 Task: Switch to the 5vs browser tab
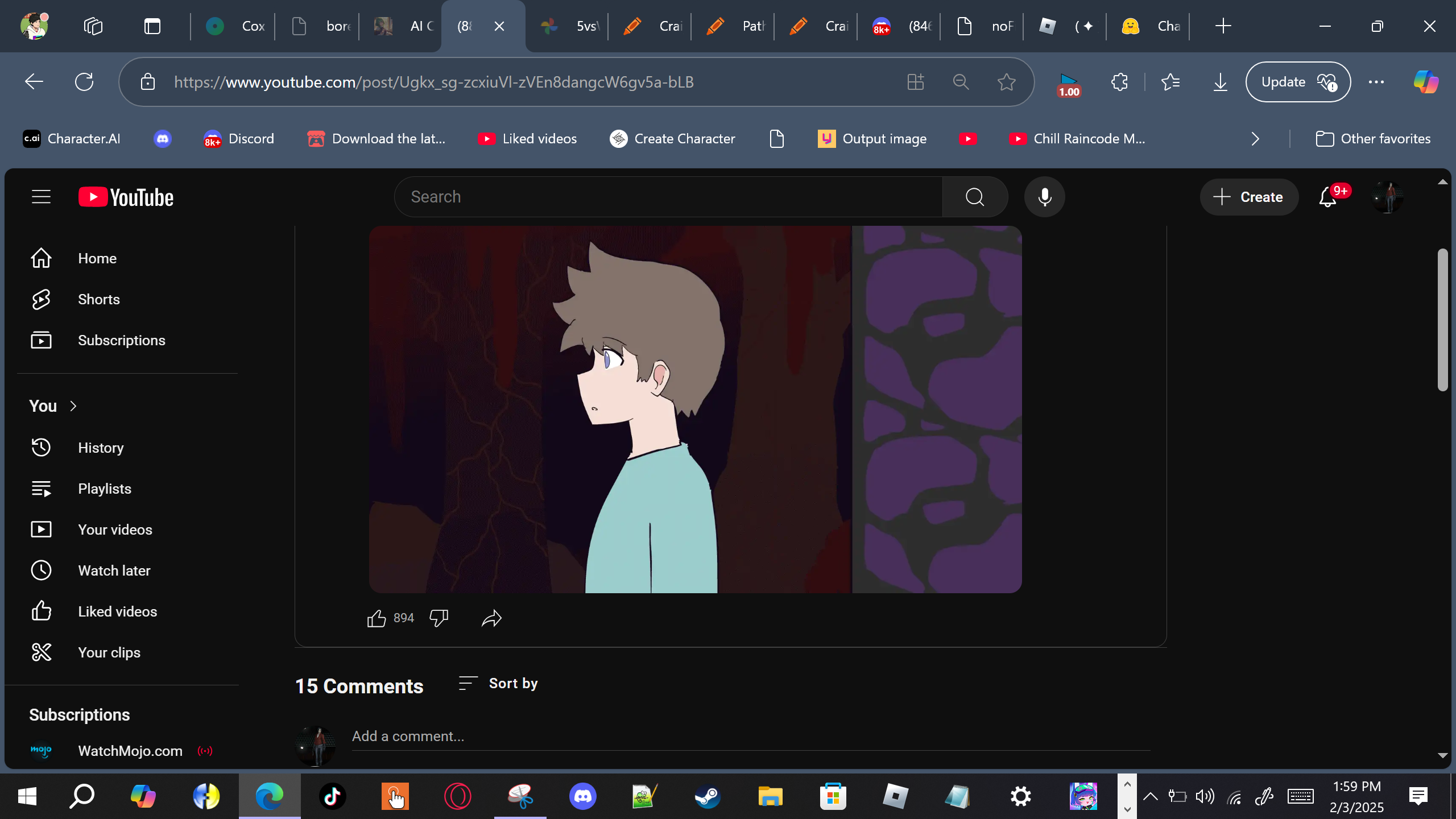(569, 26)
